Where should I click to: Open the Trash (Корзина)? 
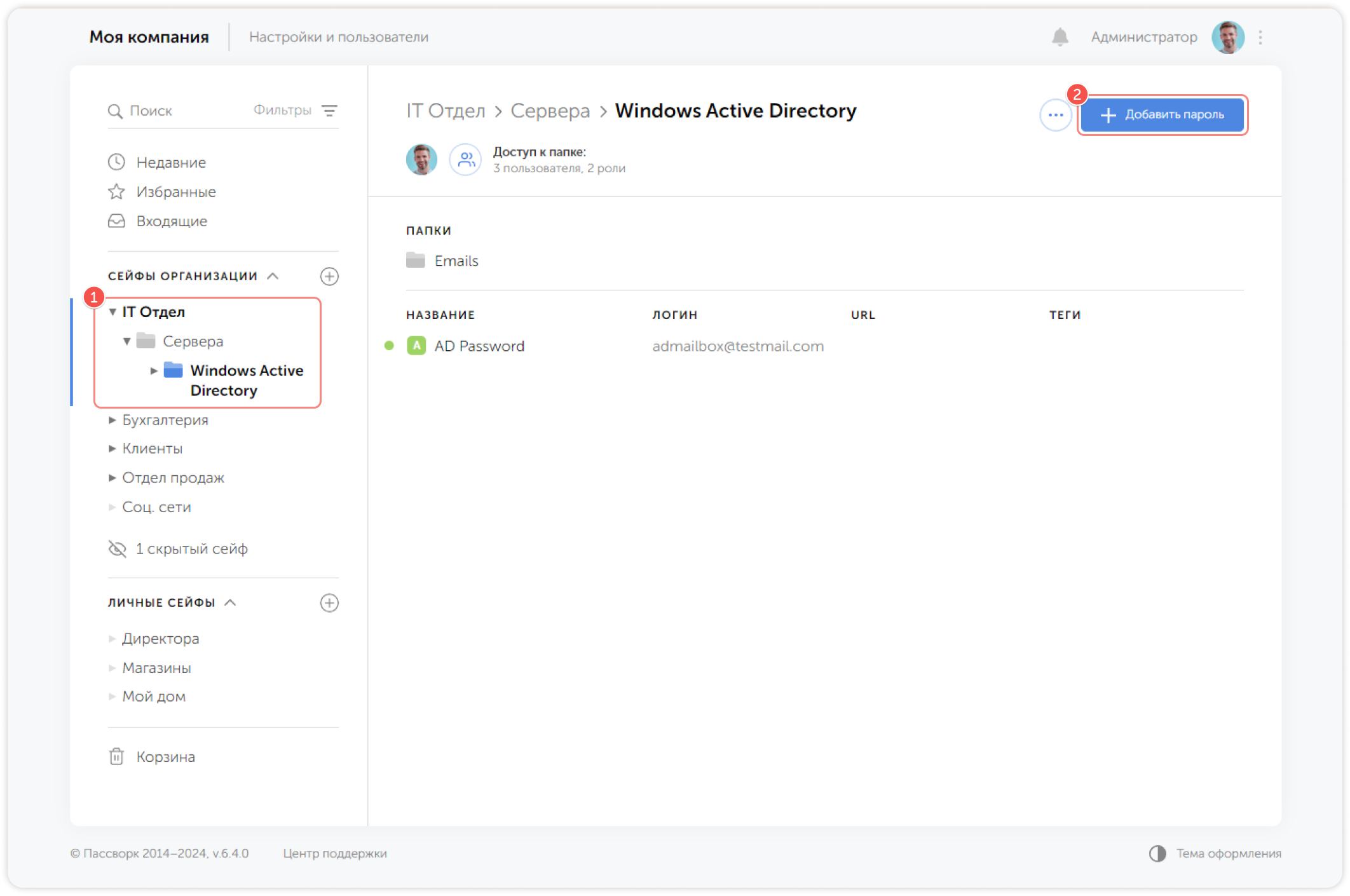[165, 757]
